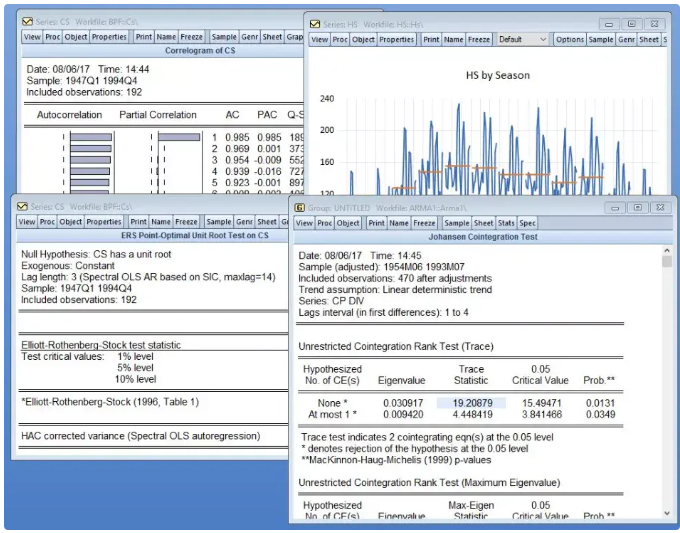Image resolution: width=680 pixels, height=533 pixels.
Task: Minimize the Johansen group window
Action: pos(615,208)
